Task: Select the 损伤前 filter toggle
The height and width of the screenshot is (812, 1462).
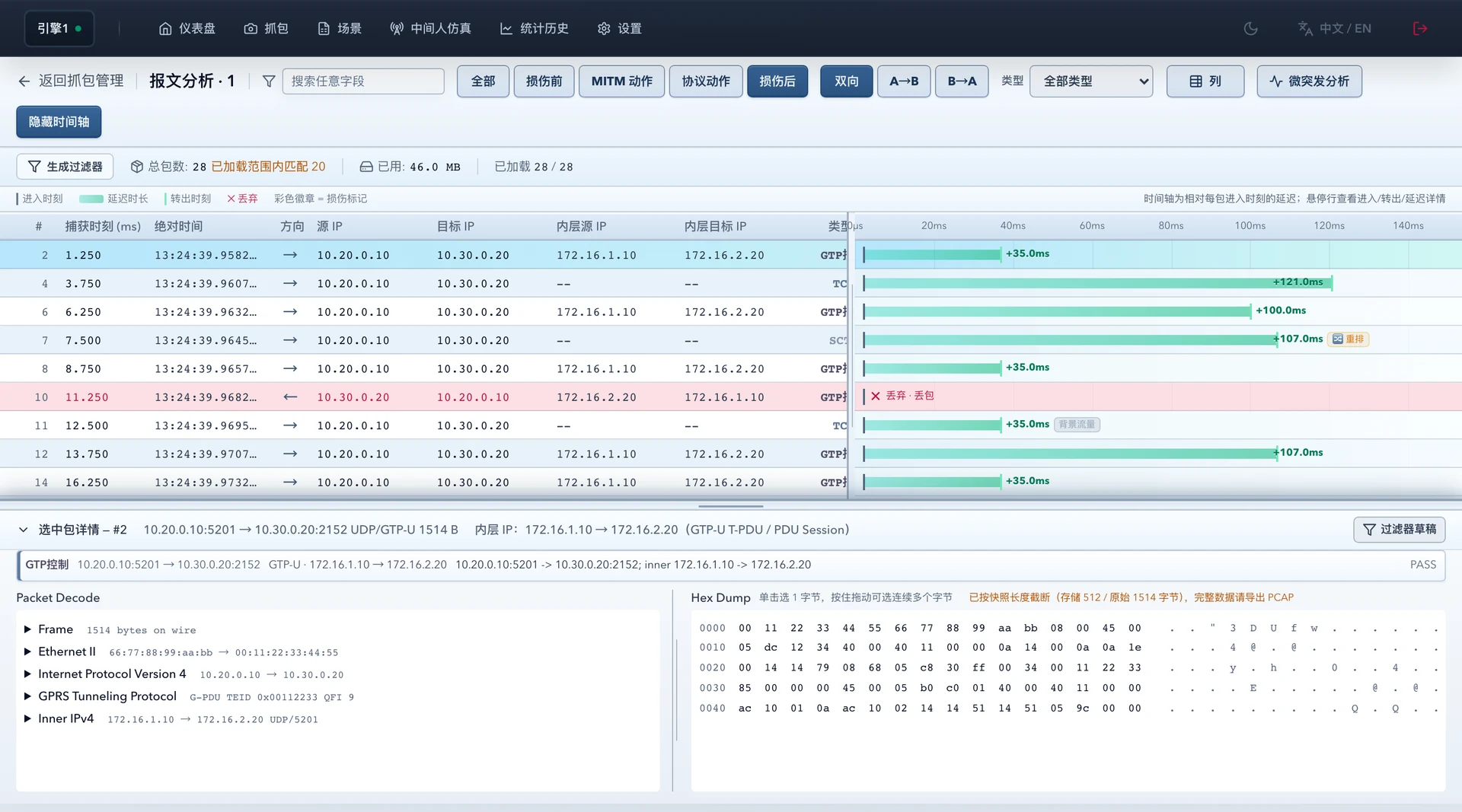Action: (x=544, y=81)
